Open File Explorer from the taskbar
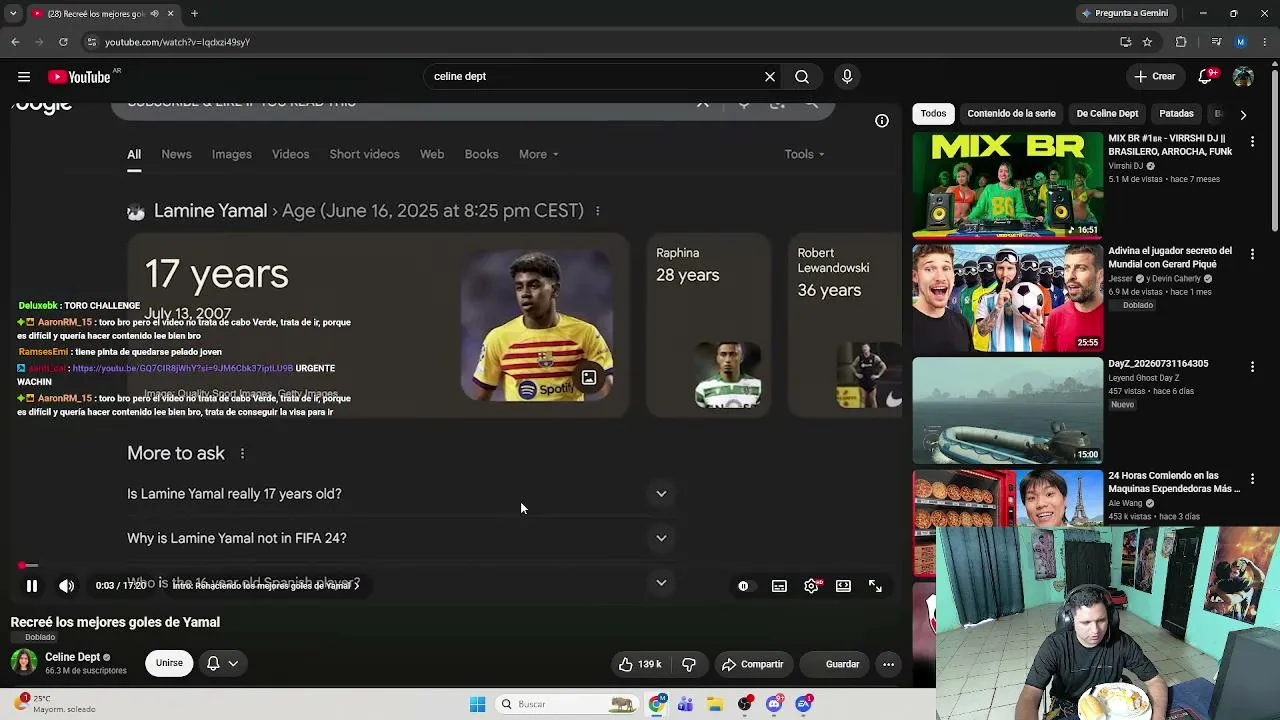 715,704
